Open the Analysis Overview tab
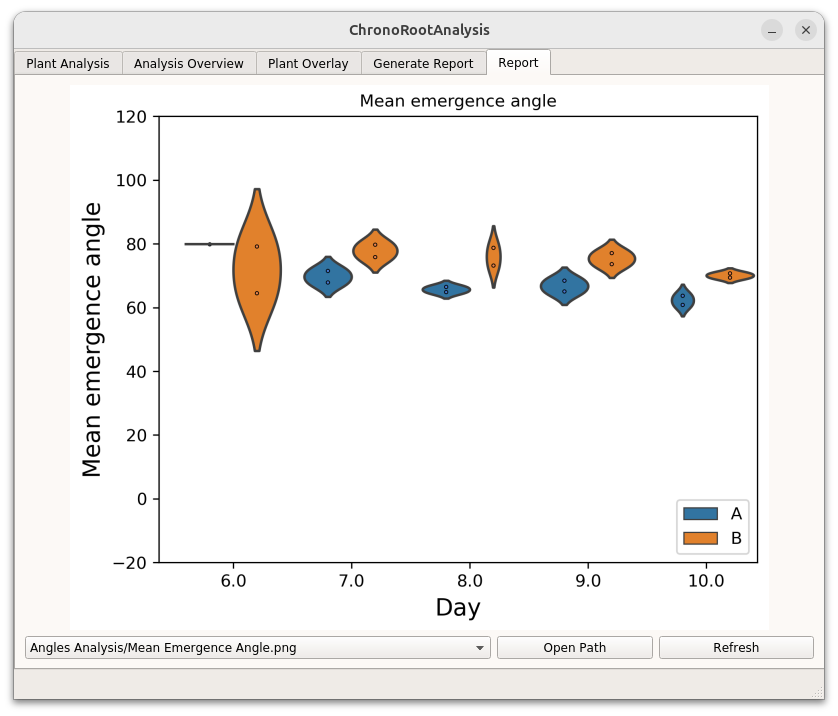This screenshot has height=716, width=838. 188,63
